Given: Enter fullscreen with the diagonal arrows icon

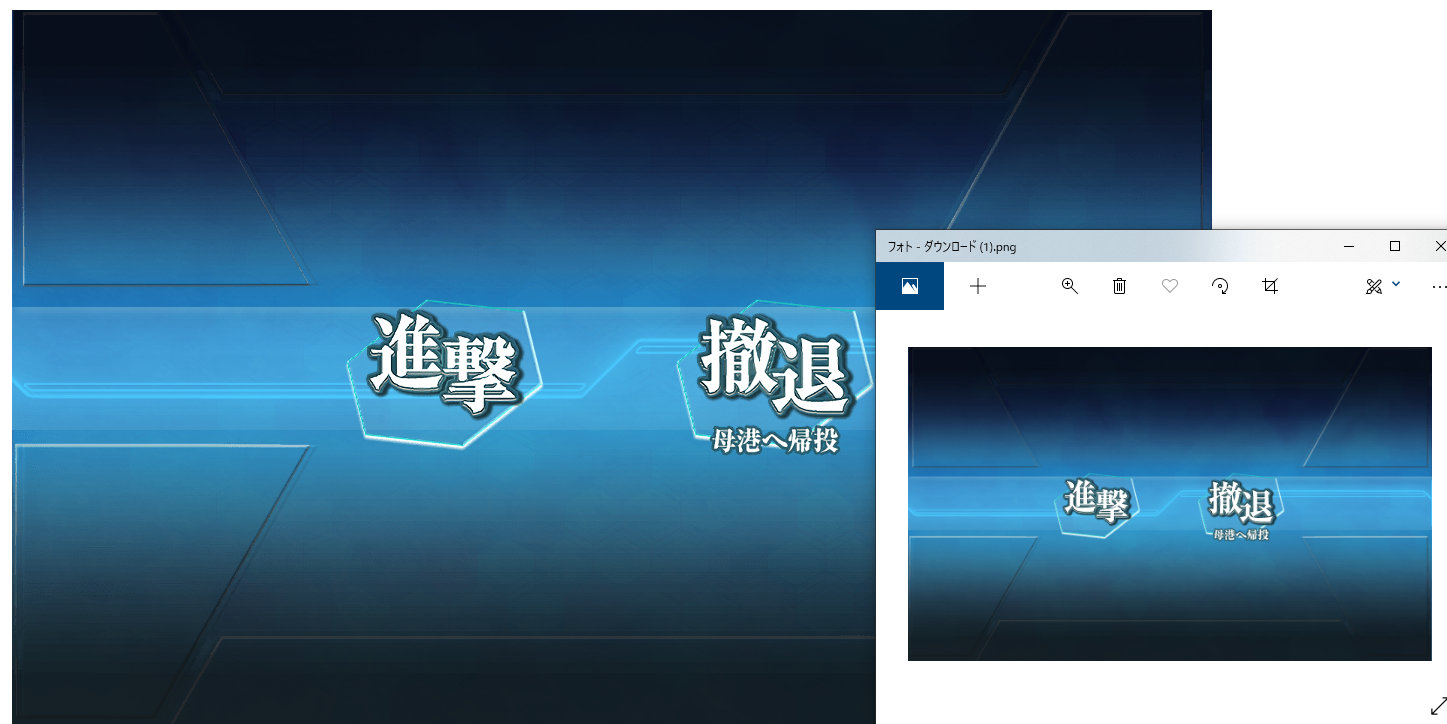Looking at the screenshot, I should 1439,704.
